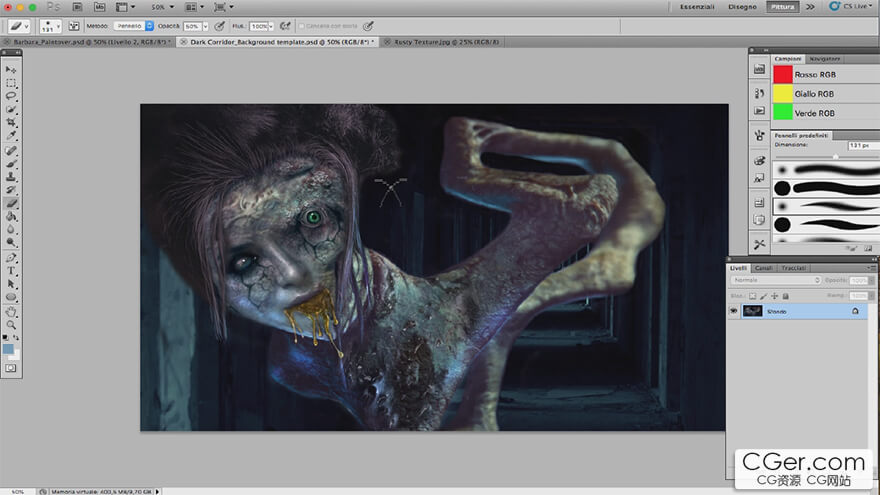The image size is (880, 495).
Task: Open the Metodo mode dropdown
Action: click(x=134, y=26)
